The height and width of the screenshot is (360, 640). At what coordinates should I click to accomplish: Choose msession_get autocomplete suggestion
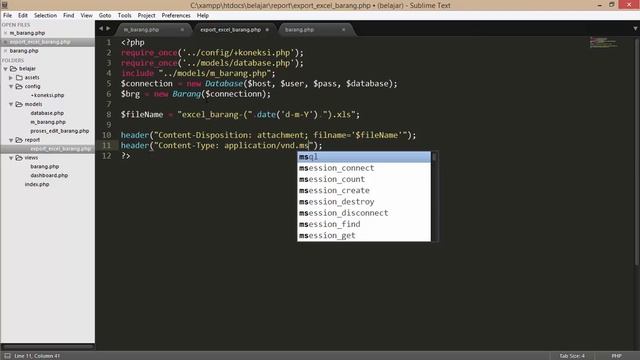point(364,236)
